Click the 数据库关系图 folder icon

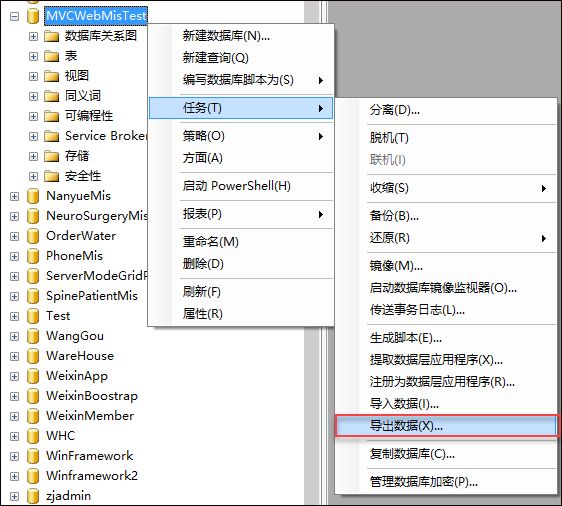click(x=51, y=36)
